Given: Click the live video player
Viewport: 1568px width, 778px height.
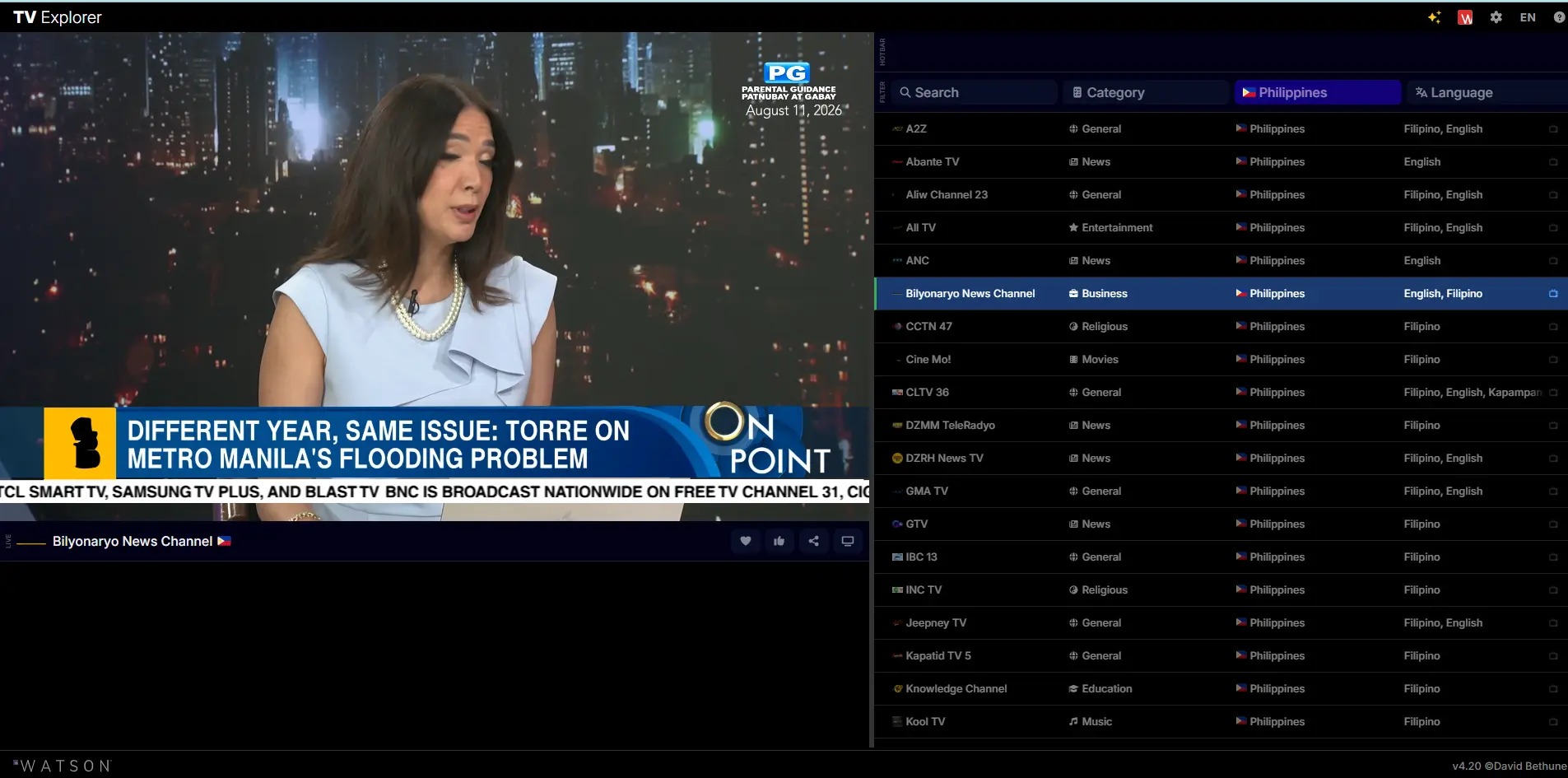Looking at the screenshot, I should [x=435, y=277].
